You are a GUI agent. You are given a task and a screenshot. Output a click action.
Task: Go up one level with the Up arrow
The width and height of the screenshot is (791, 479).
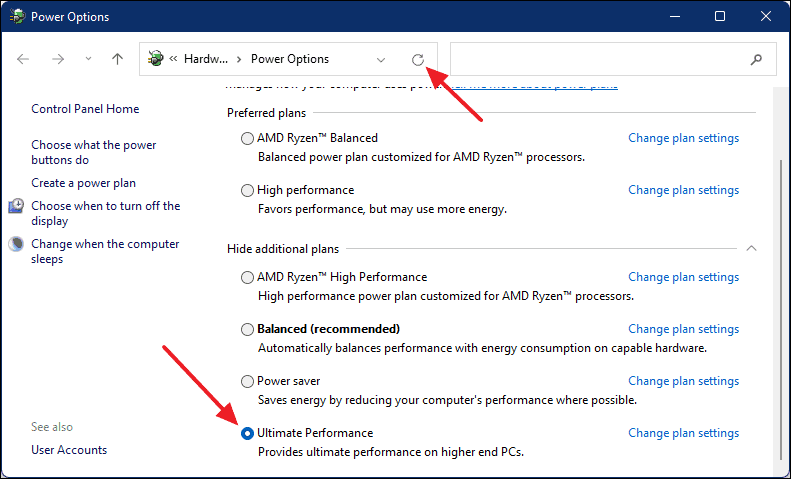click(117, 59)
